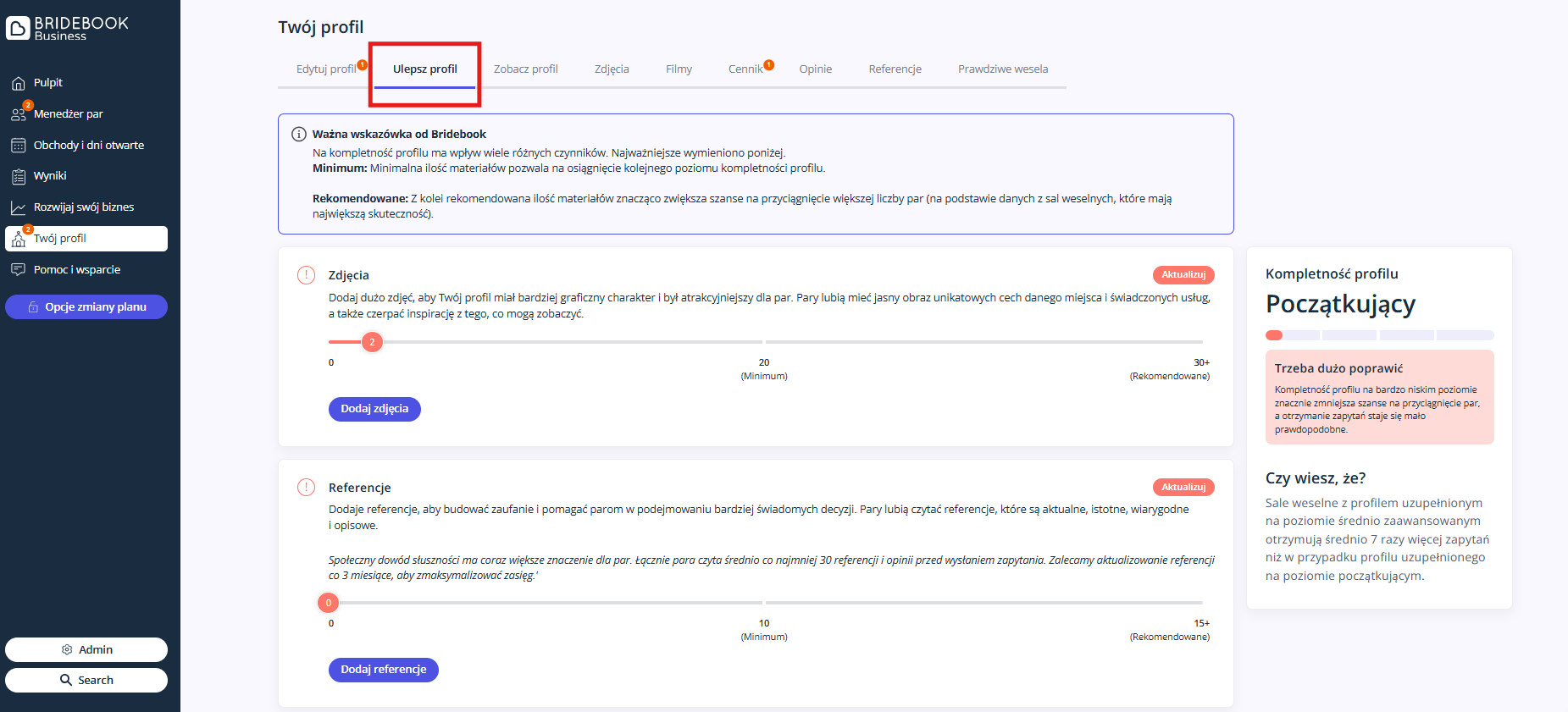Click the Pomoc i wsparcie chat icon
The image size is (1568, 712).
(x=19, y=270)
